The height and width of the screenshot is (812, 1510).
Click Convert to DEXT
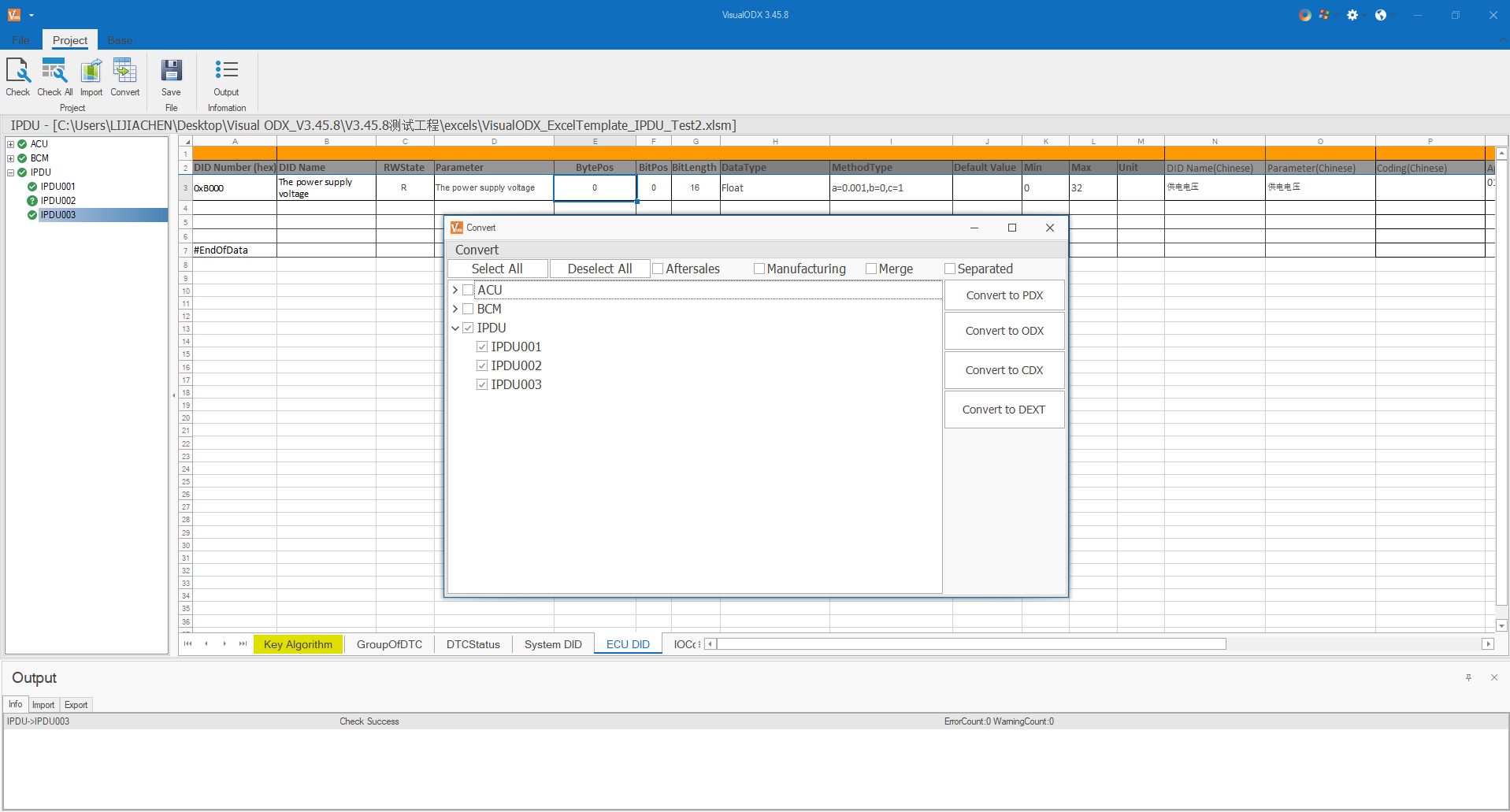point(1004,410)
